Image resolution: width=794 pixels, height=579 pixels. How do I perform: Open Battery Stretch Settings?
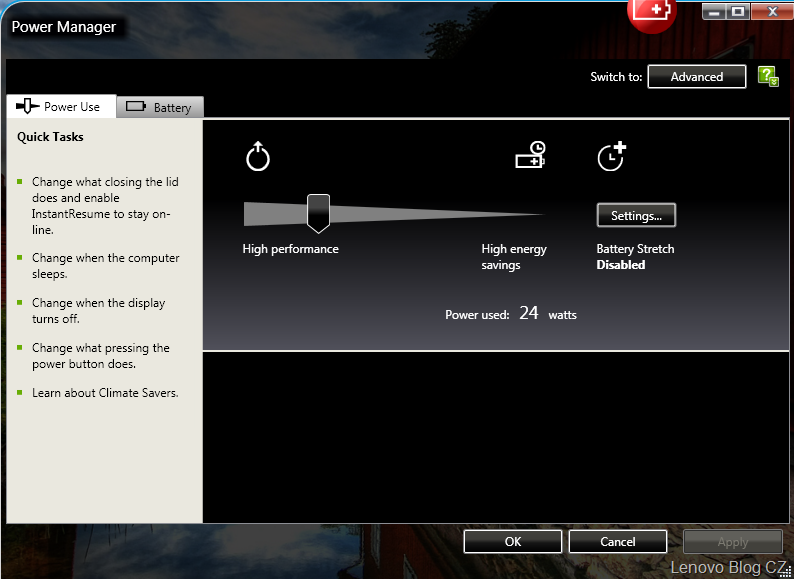(636, 215)
